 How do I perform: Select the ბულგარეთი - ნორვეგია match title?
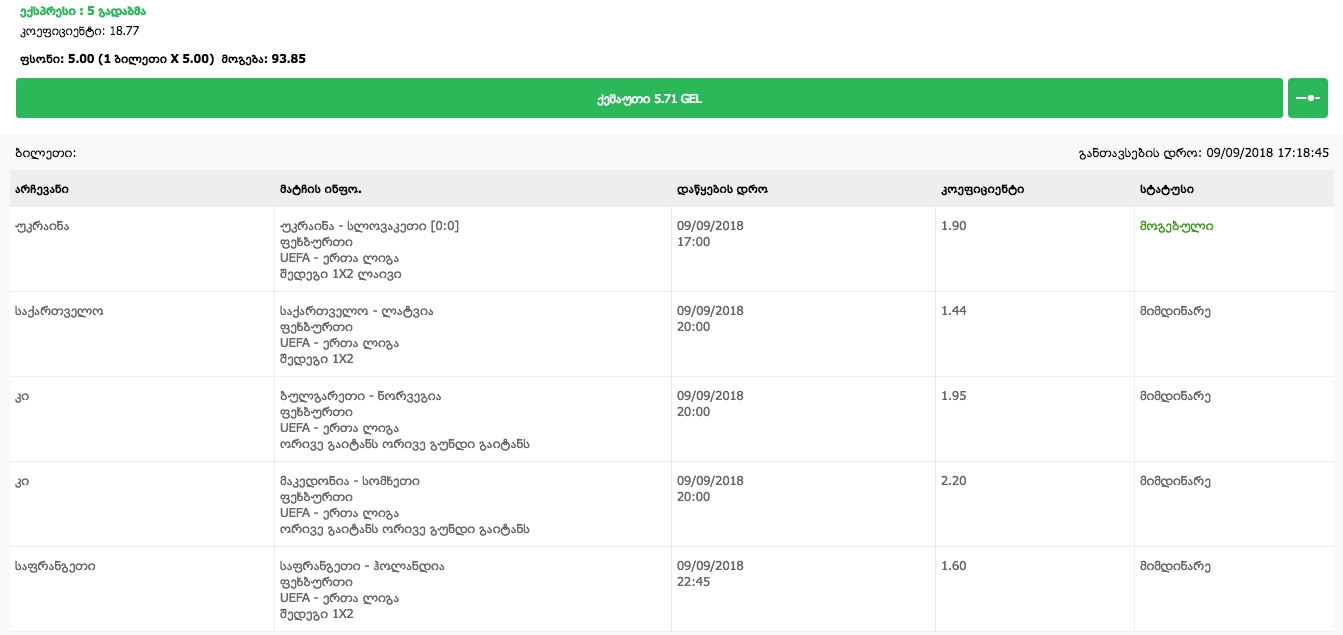click(360, 396)
